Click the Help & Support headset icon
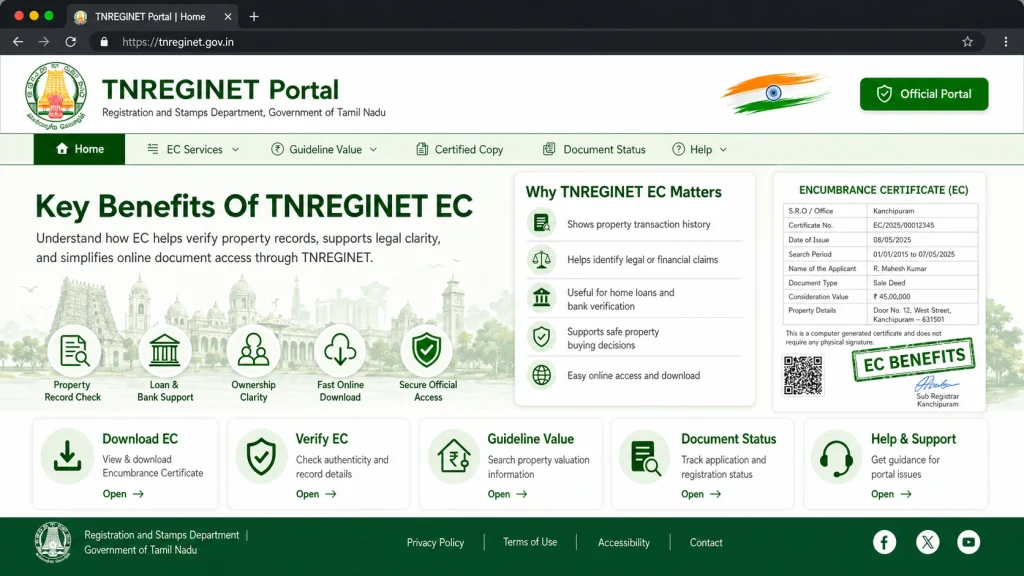This screenshot has height=576, width=1024. [x=836, y=456]
